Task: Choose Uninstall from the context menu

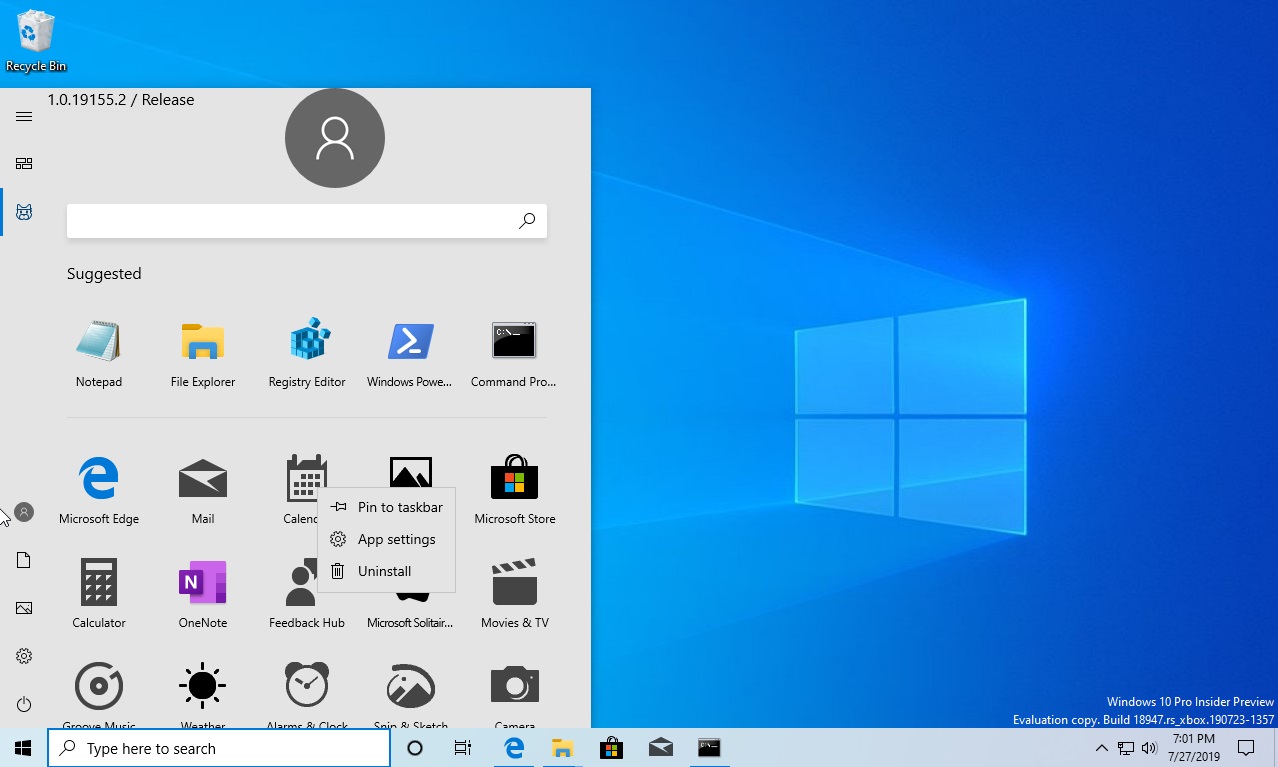Action: pos(385,571)
